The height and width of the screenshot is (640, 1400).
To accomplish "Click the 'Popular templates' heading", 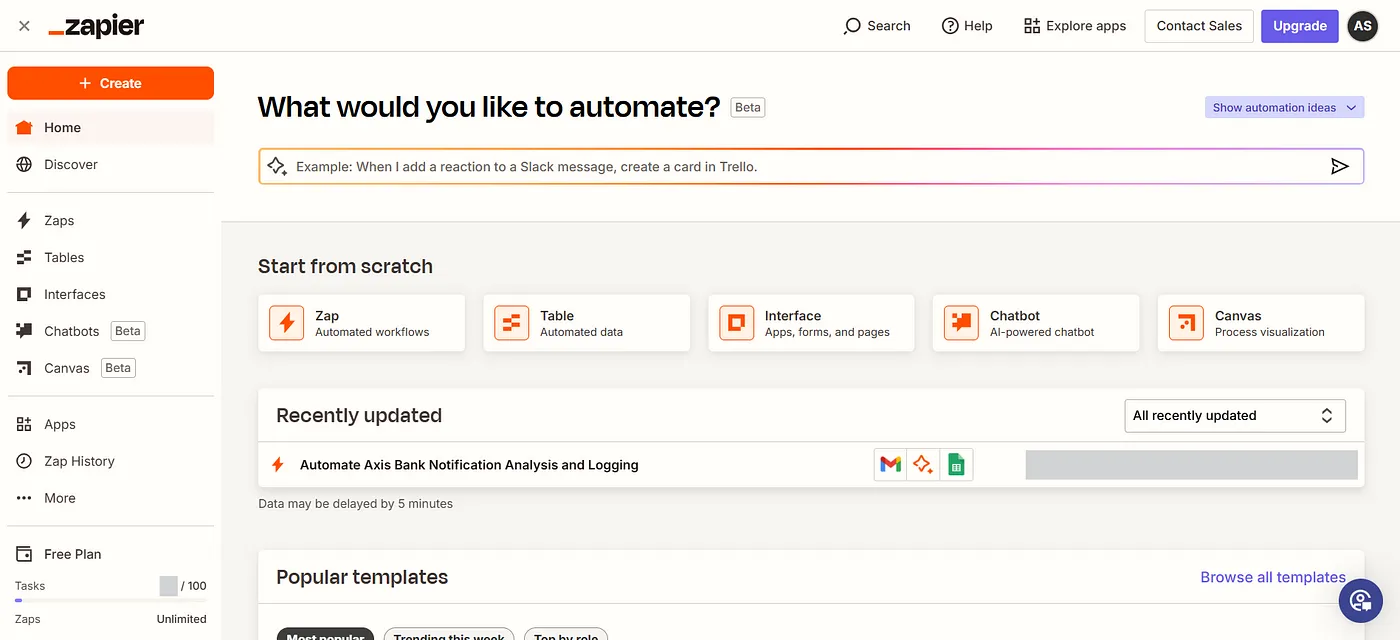I will coord(362,577).
